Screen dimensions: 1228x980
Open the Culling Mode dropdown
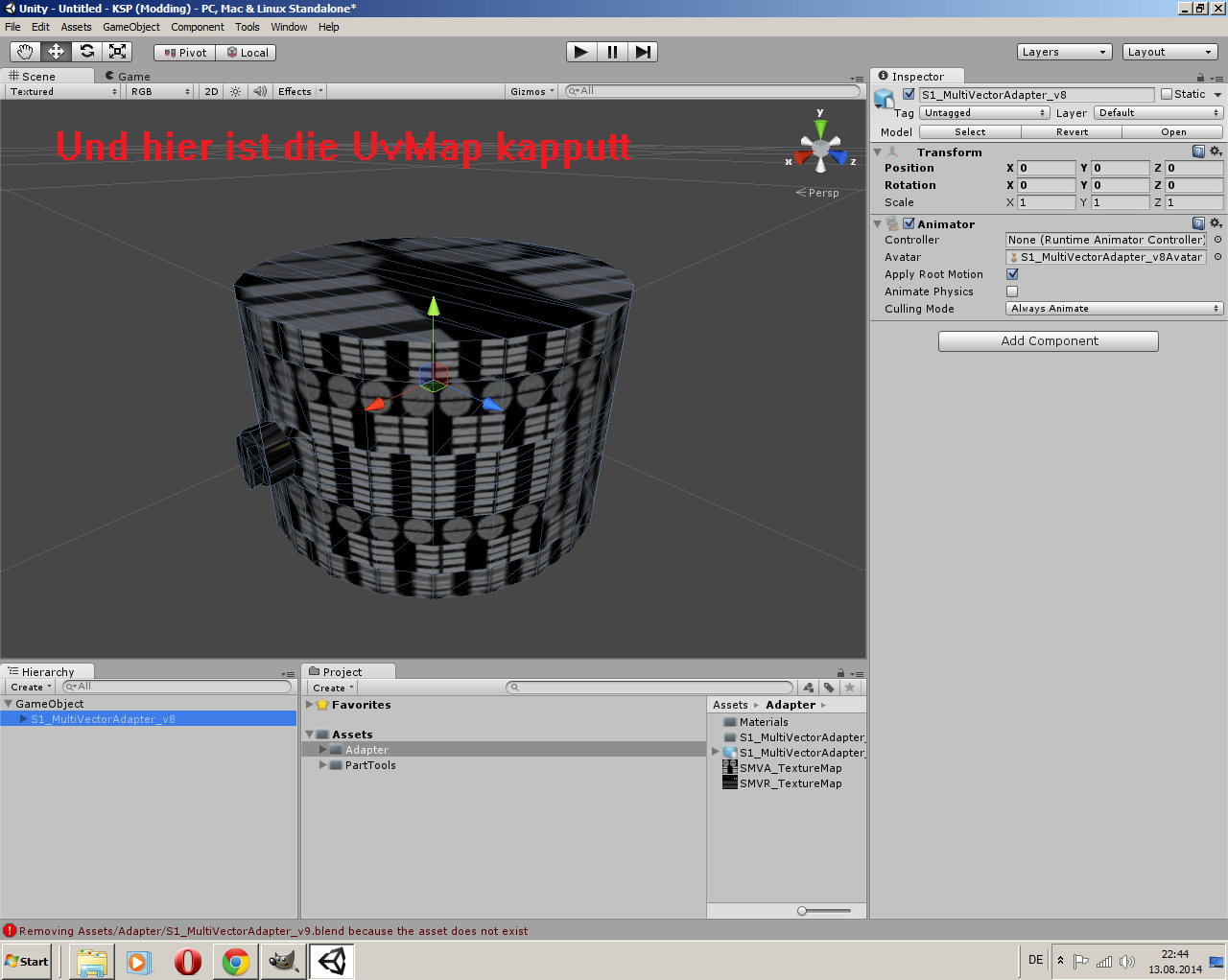pyautogui.click(x=1114, y=309)
